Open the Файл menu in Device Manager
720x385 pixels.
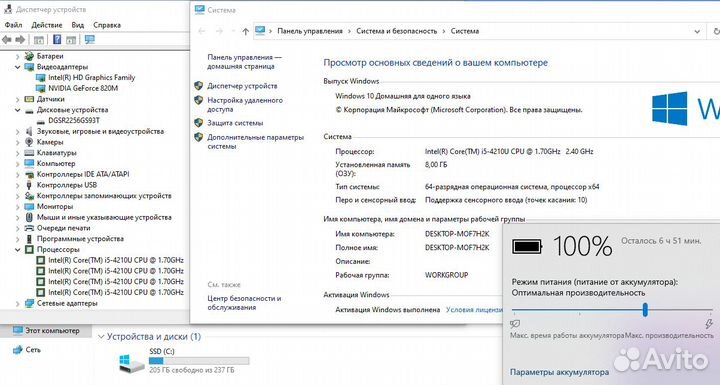tap(13, 25)
